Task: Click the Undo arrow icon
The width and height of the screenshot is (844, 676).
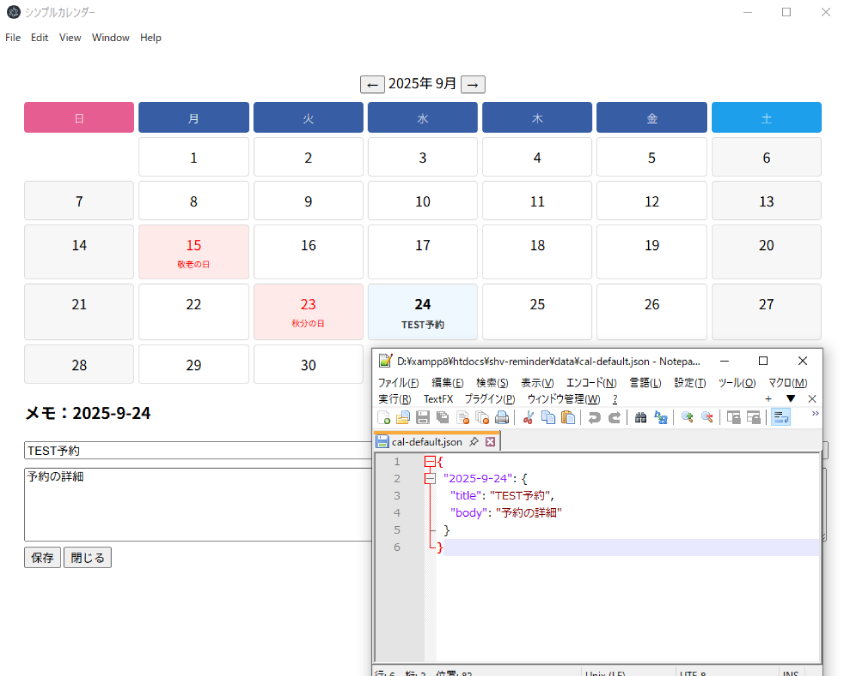Action: [594, 418]
